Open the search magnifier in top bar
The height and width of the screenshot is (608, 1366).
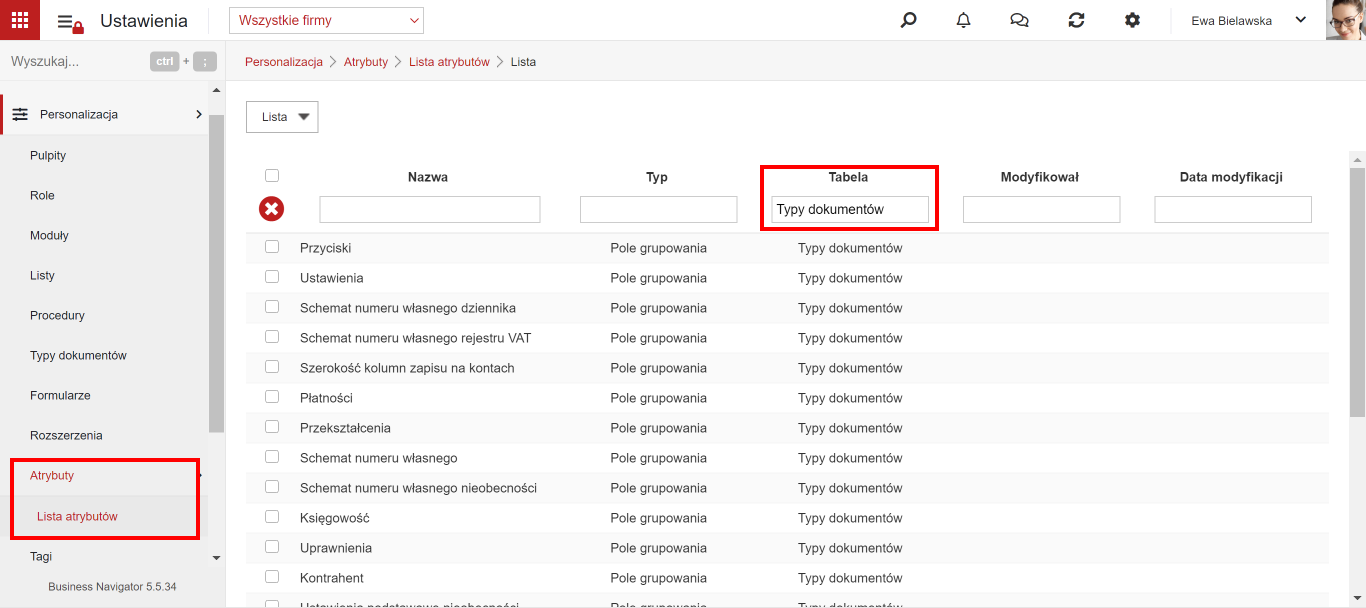(908, 20)
